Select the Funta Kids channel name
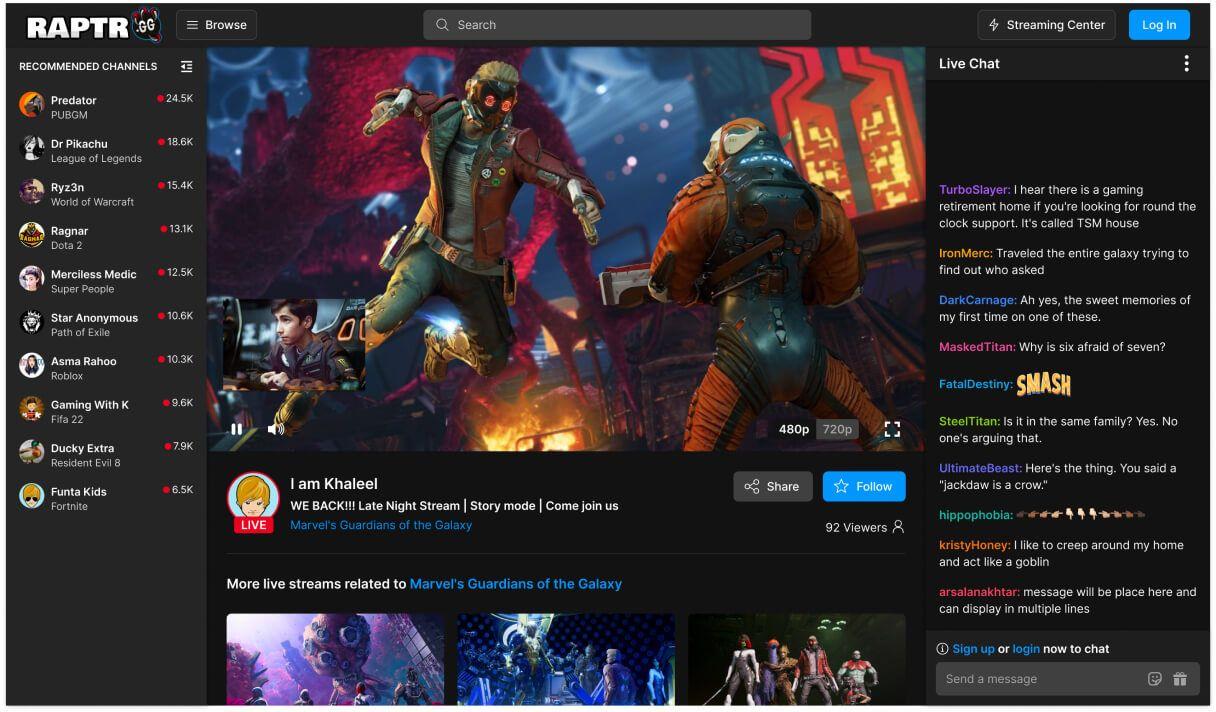1216x712 pixels. pos(79,491)
